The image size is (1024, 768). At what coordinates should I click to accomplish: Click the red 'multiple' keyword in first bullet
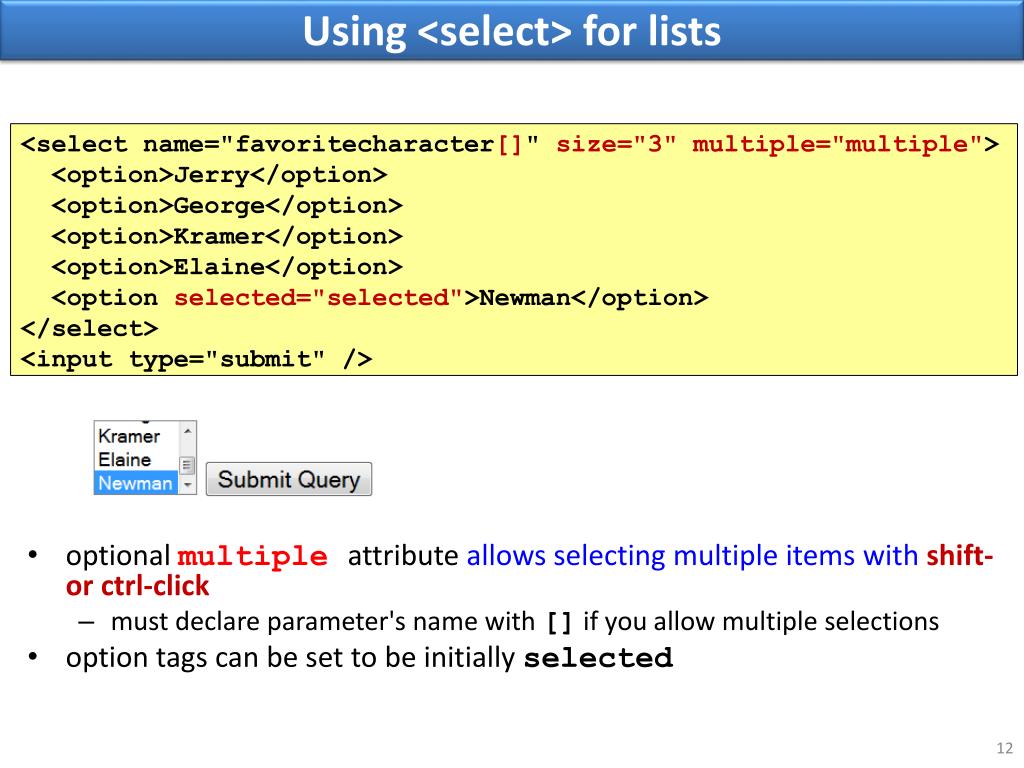pos(252,557)
